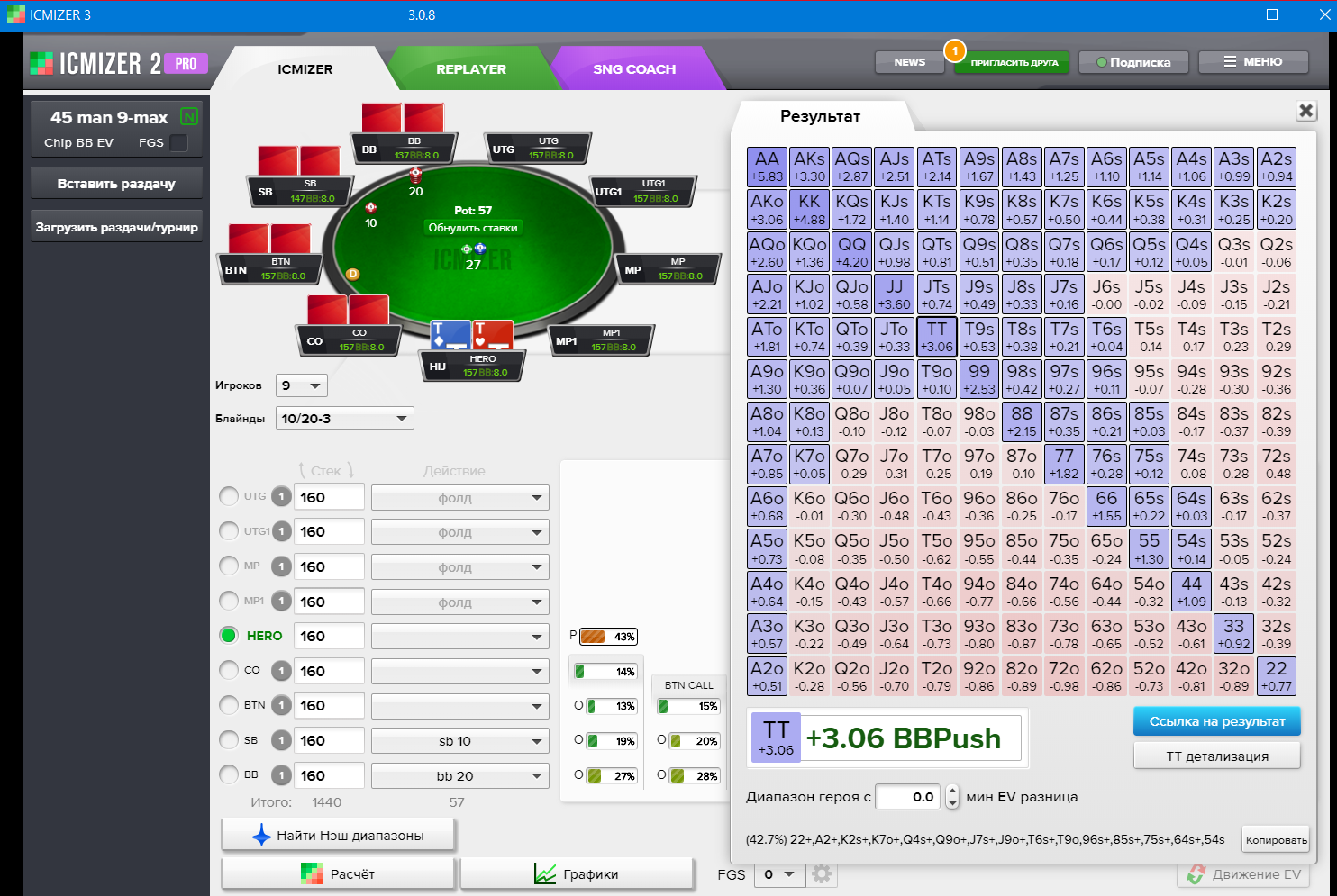Click BTN player's red face-down cards

tap(269, 239)
